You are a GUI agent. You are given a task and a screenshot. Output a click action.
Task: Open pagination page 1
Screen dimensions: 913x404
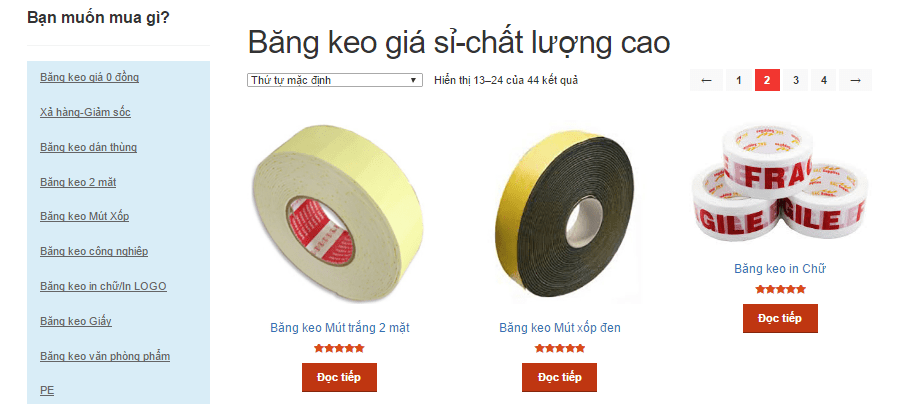click(x=738, y=80)
